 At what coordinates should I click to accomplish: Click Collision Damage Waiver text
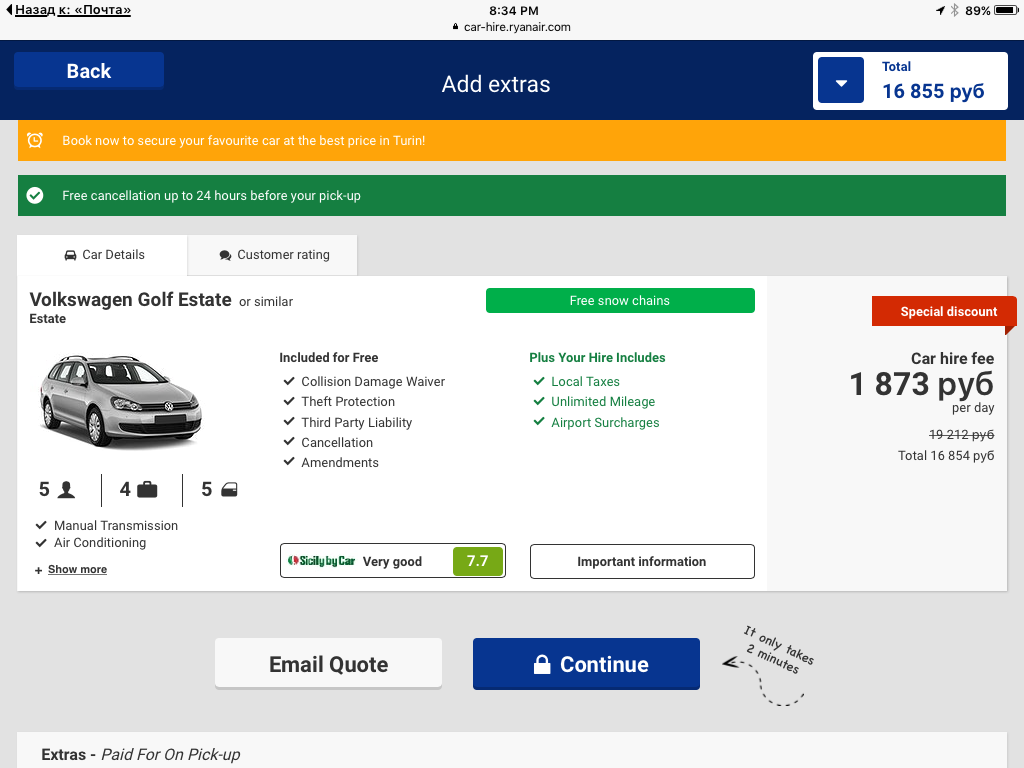point(373,381)
